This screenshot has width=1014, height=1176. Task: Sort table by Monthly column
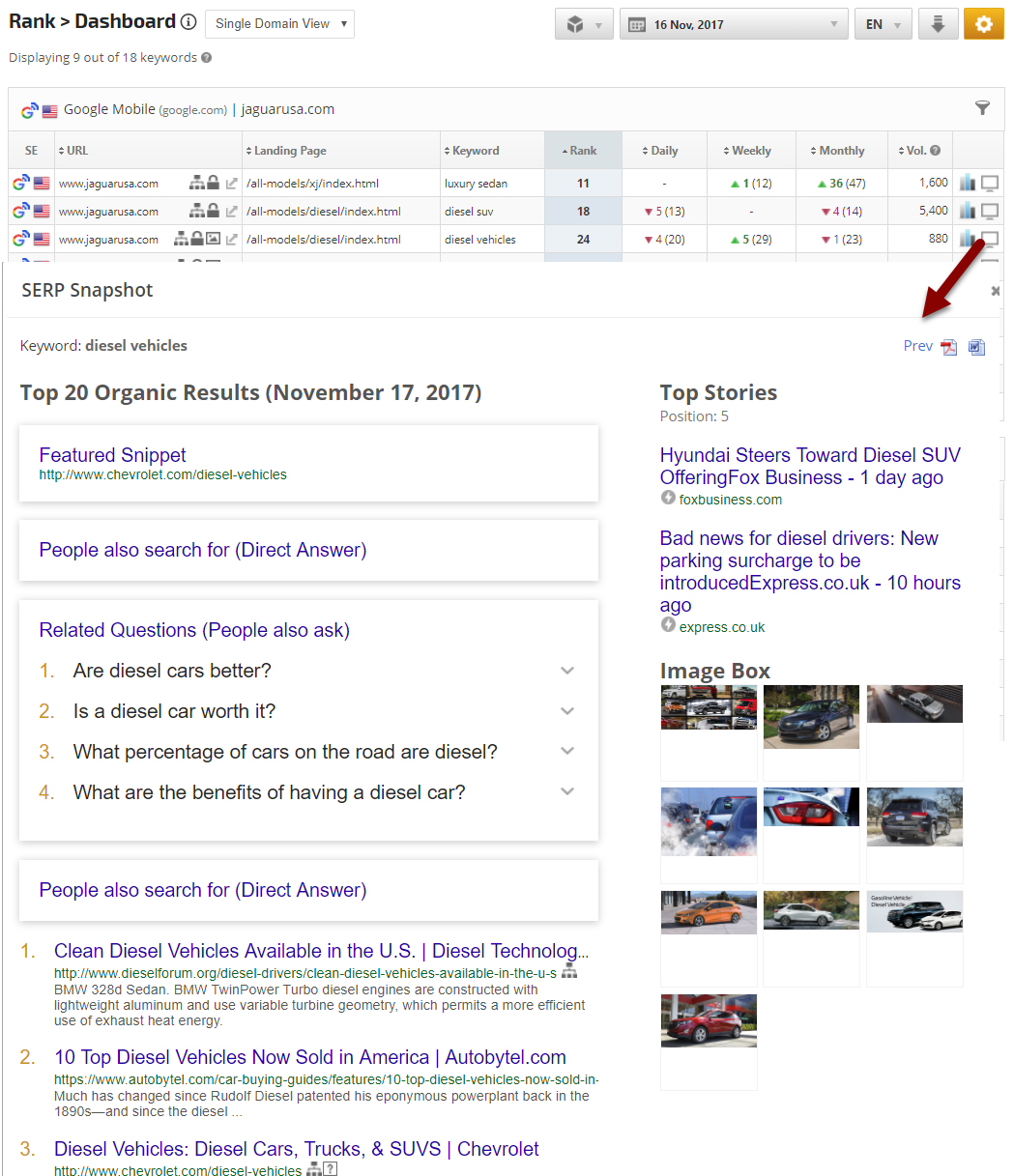tap(837, 151)
